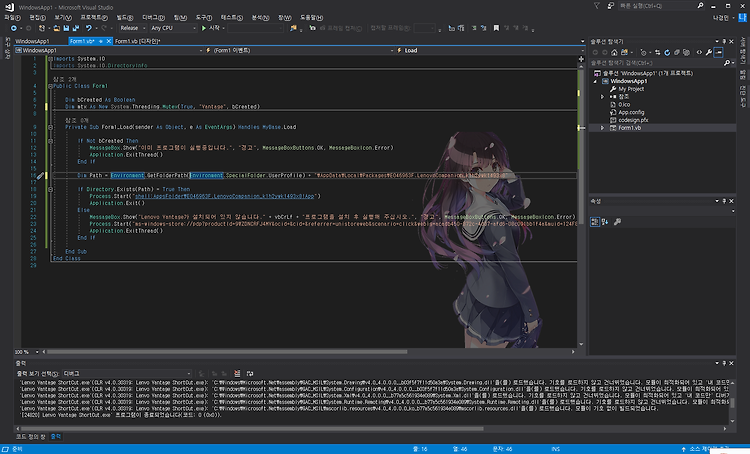Open the Any CPU platform dropdown
The height and width of the screenshot is (454, 750).
(x=173, y=28)
